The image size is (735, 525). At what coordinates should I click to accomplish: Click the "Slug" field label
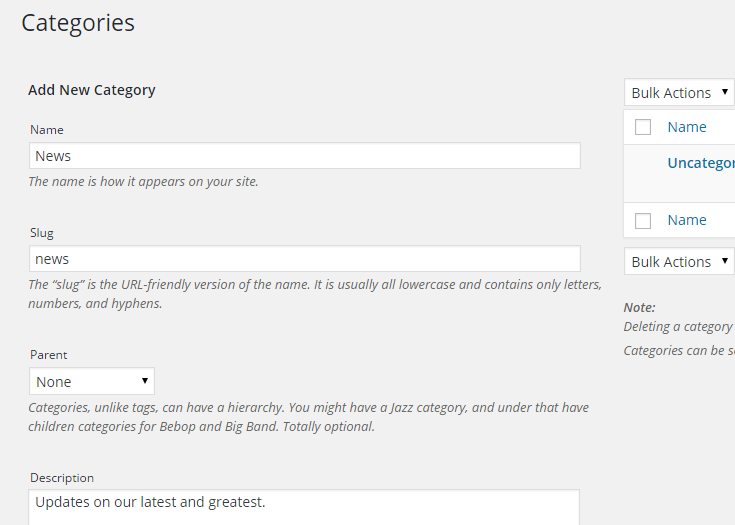click(x=42, y=233)
